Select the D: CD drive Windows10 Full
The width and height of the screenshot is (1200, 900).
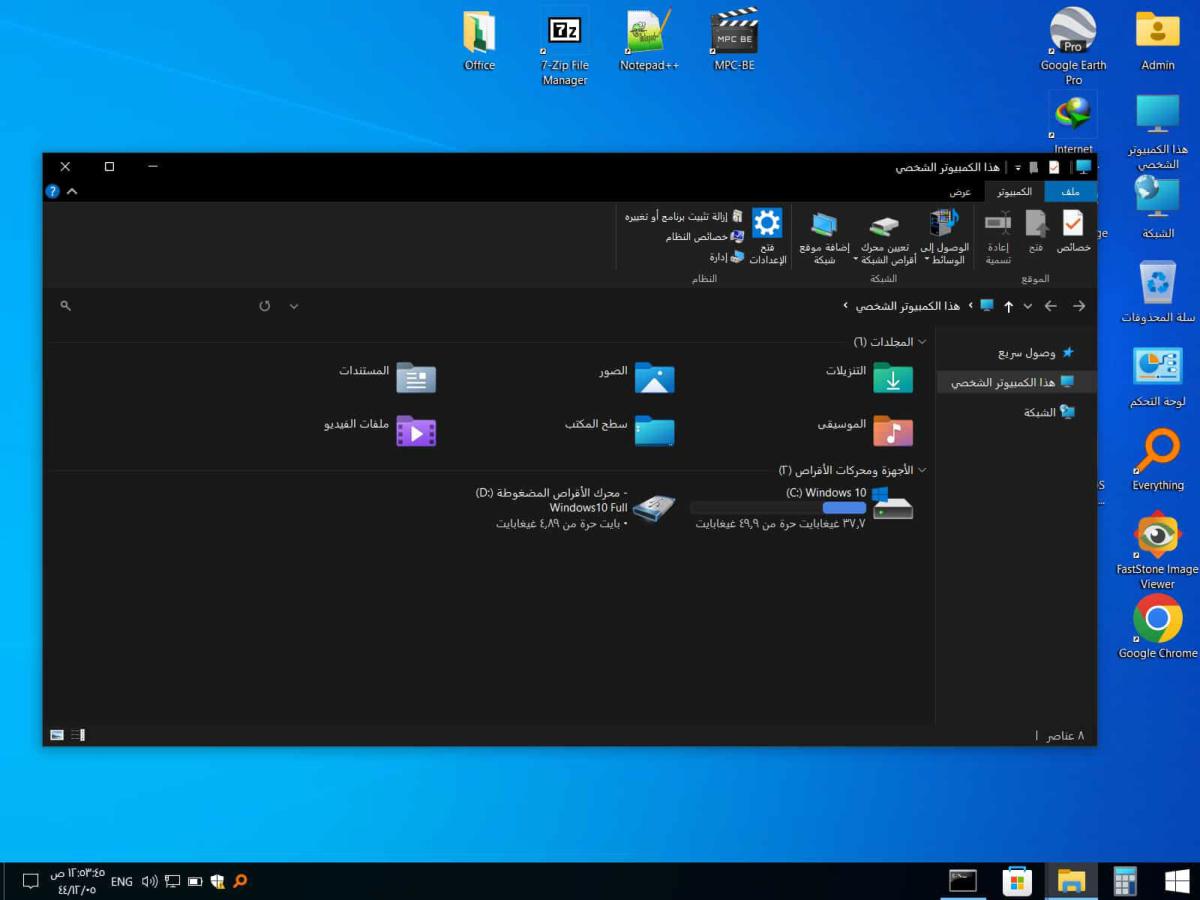click(x=653, y=508)
